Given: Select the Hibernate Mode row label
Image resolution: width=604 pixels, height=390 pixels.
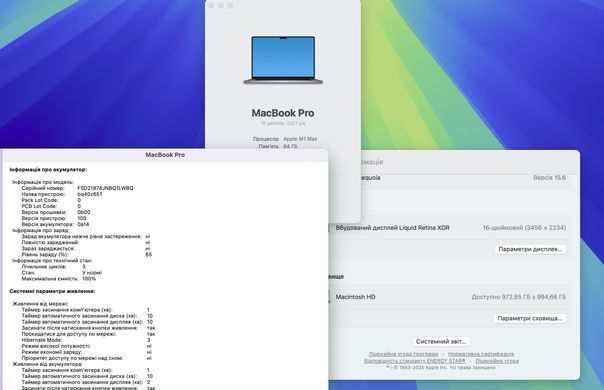Looking at the screenshot, I should [x=42, y=340].
